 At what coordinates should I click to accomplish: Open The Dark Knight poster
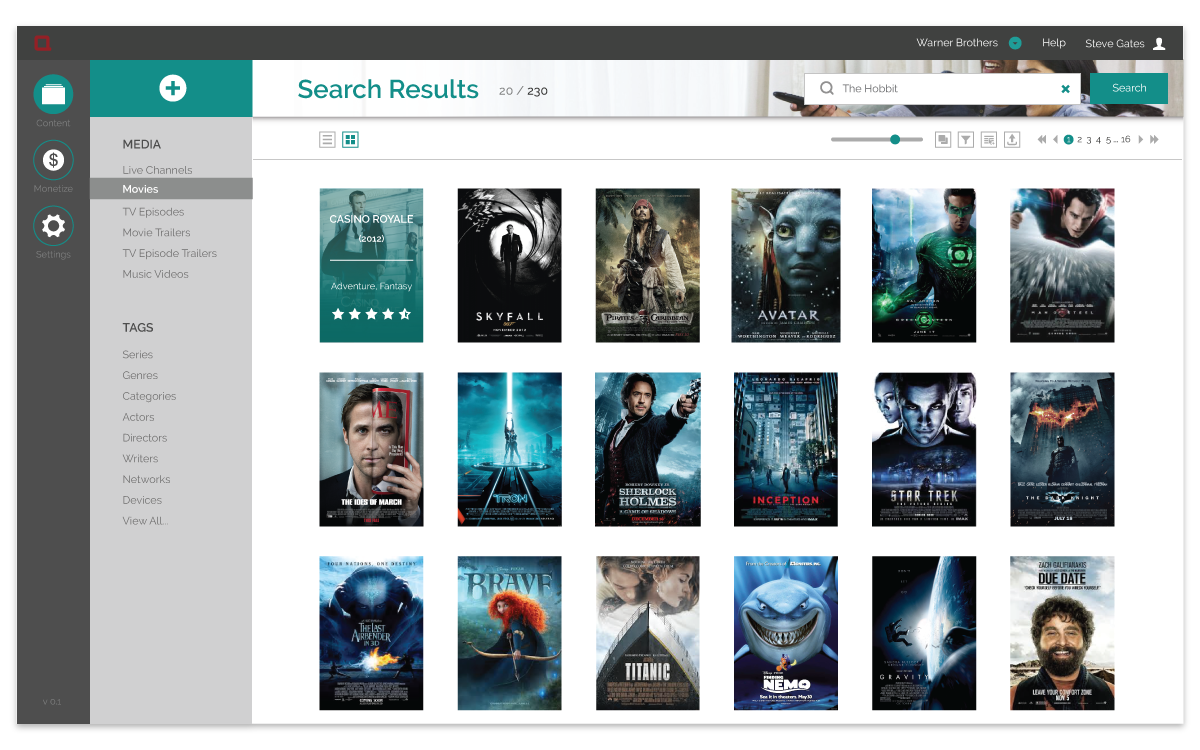pyautogui.click(x=1062, y=449)
